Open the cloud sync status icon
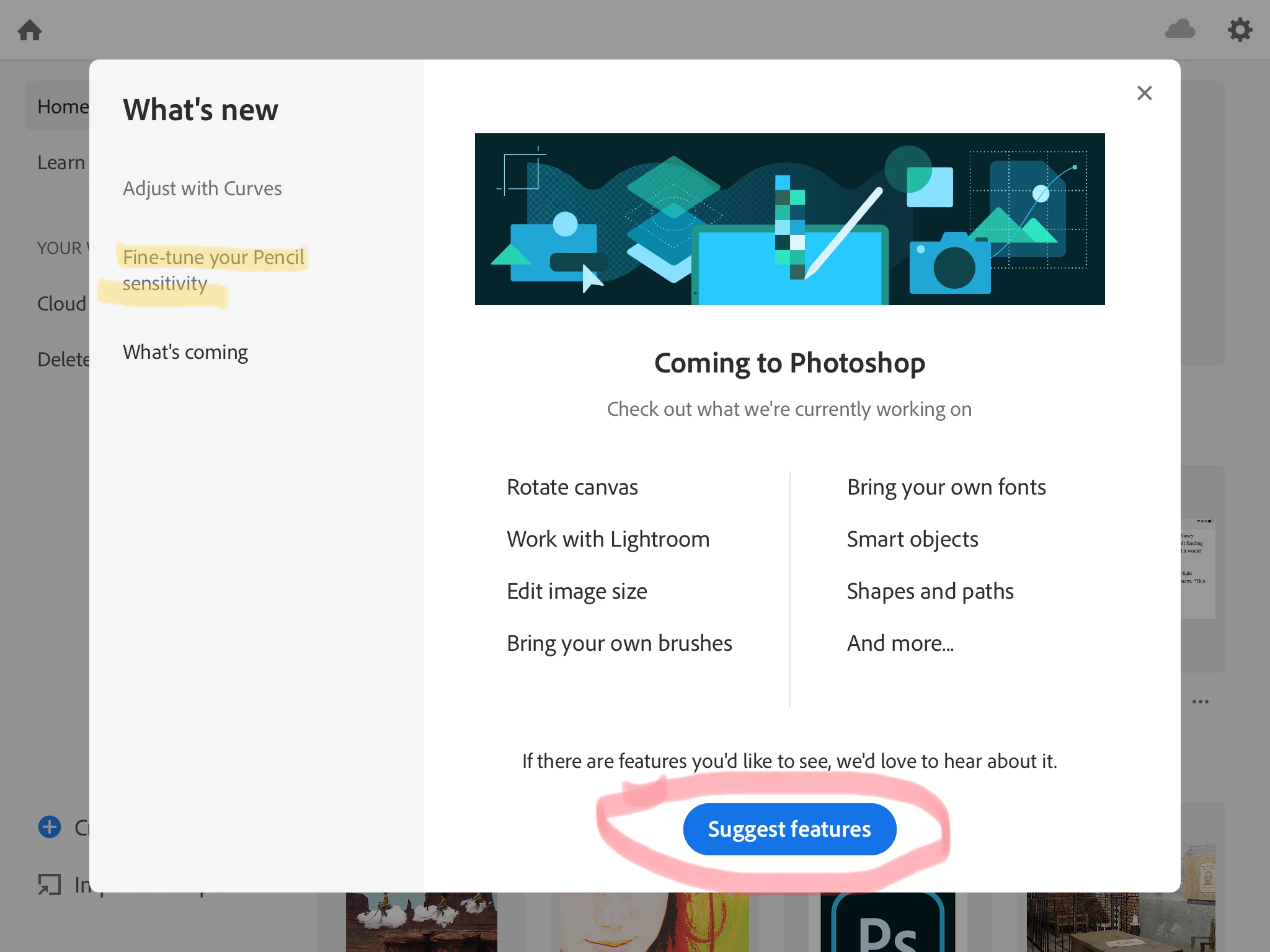This screenshot has height=952, width=1270. click(1179, 29)
